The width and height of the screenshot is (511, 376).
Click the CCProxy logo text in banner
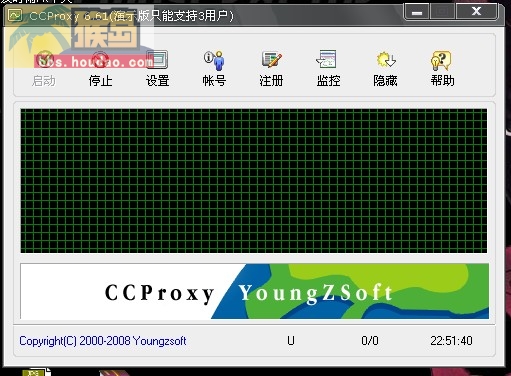pyautogui.click(x=159, y=293)
